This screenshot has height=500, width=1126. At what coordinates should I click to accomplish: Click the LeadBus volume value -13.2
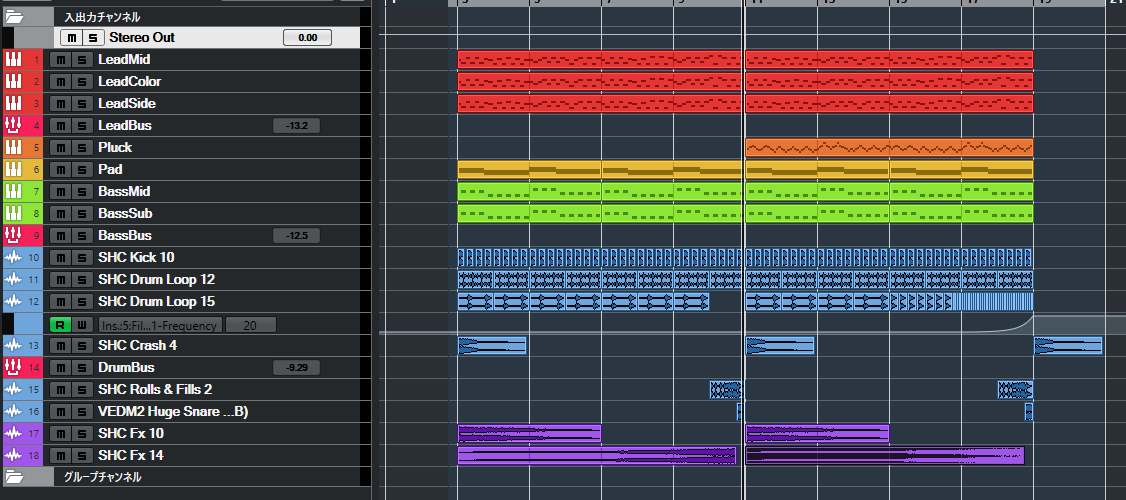point(297,126)
